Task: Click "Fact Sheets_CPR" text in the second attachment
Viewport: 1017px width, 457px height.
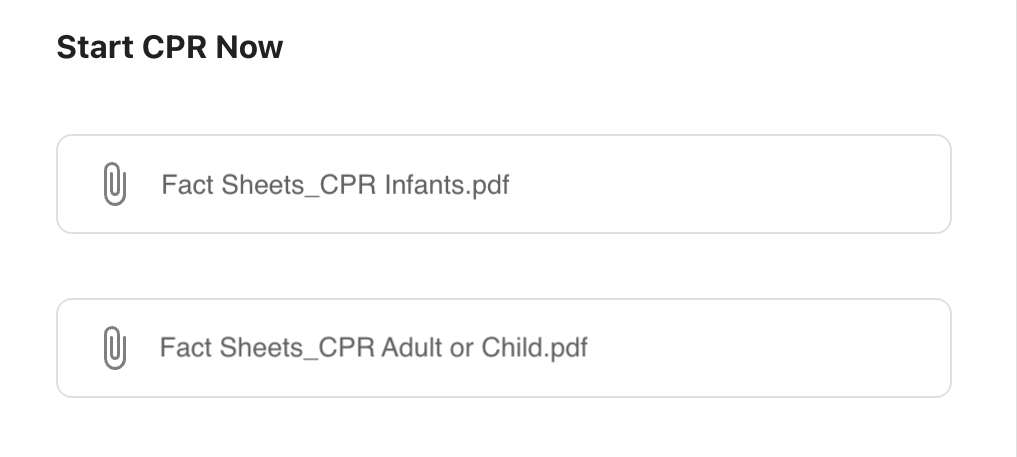Action: (267, 348)
